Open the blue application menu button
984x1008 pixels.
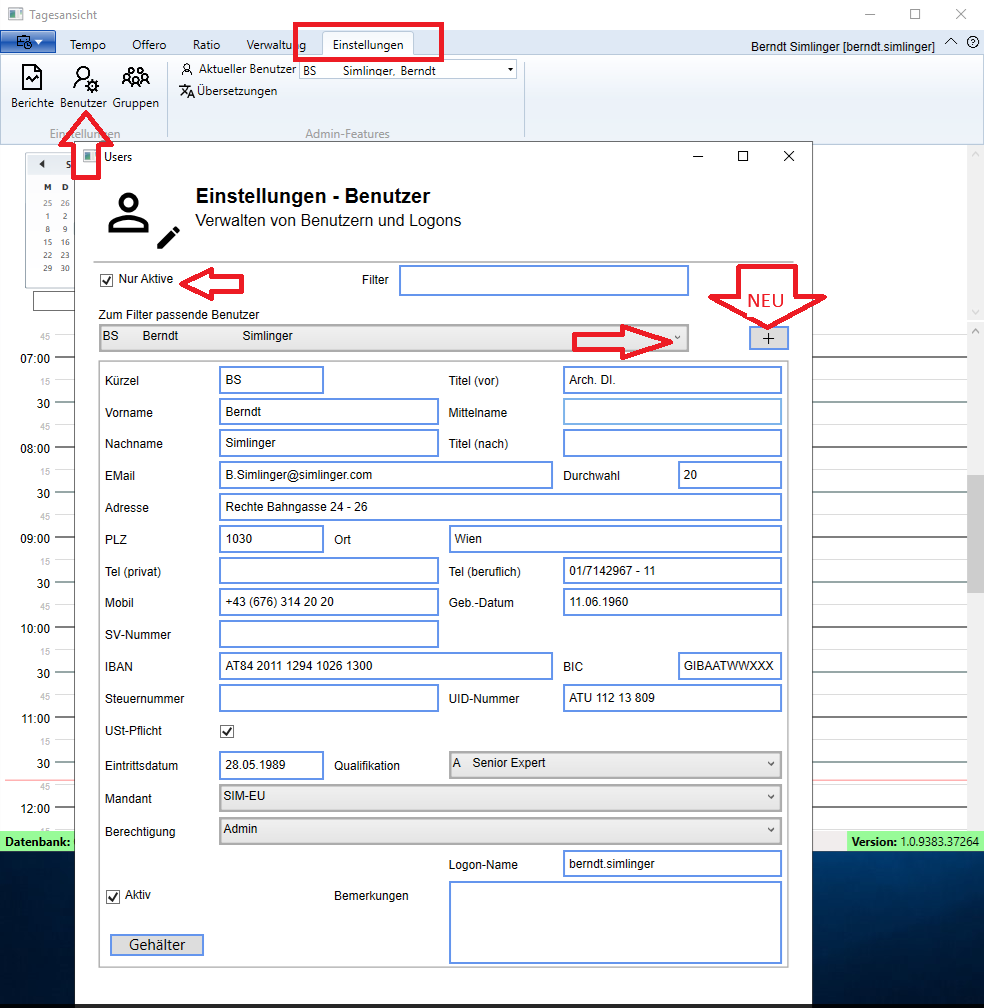click(28, 43)
